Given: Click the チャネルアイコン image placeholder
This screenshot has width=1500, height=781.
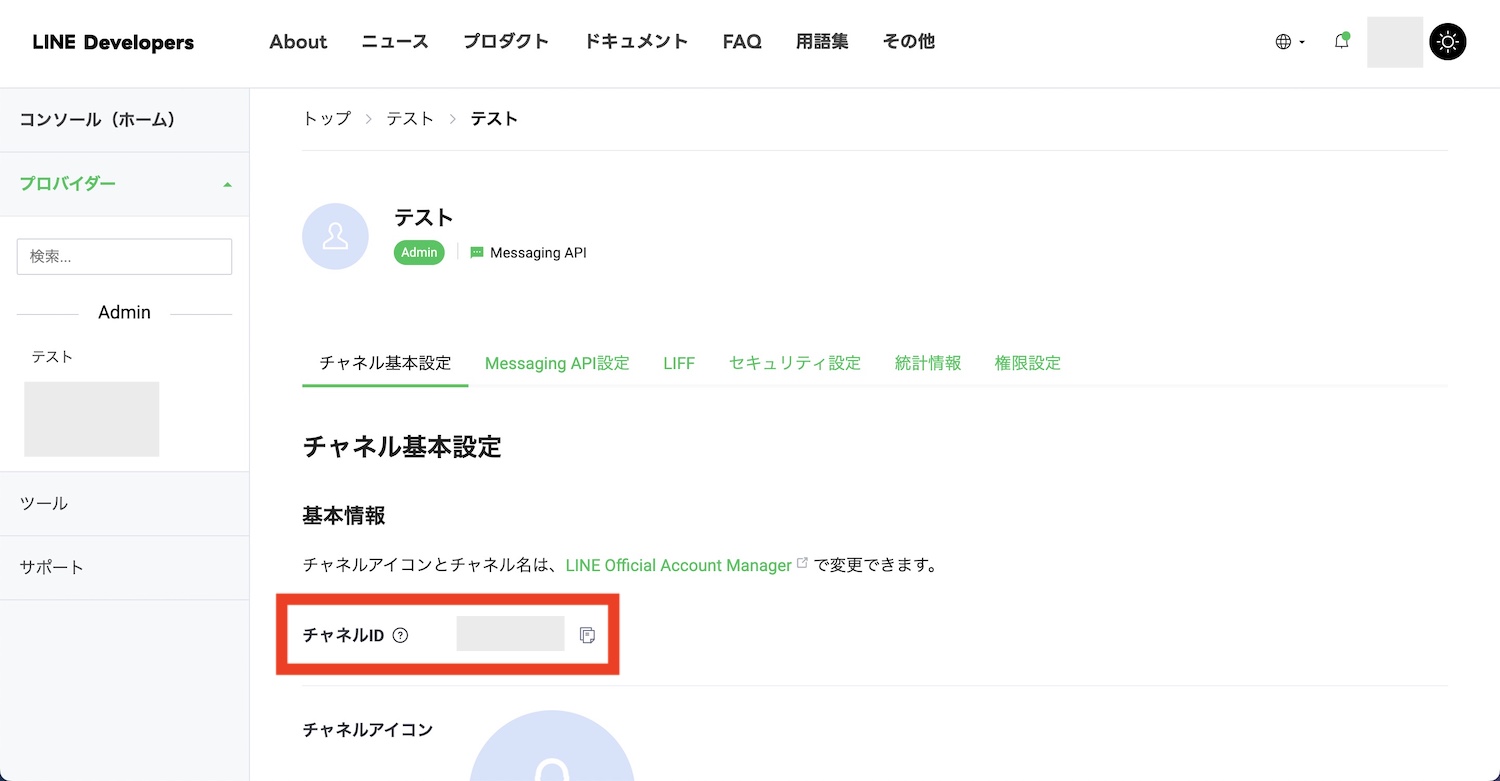Looking at the screenshot, I should [552, 745].
